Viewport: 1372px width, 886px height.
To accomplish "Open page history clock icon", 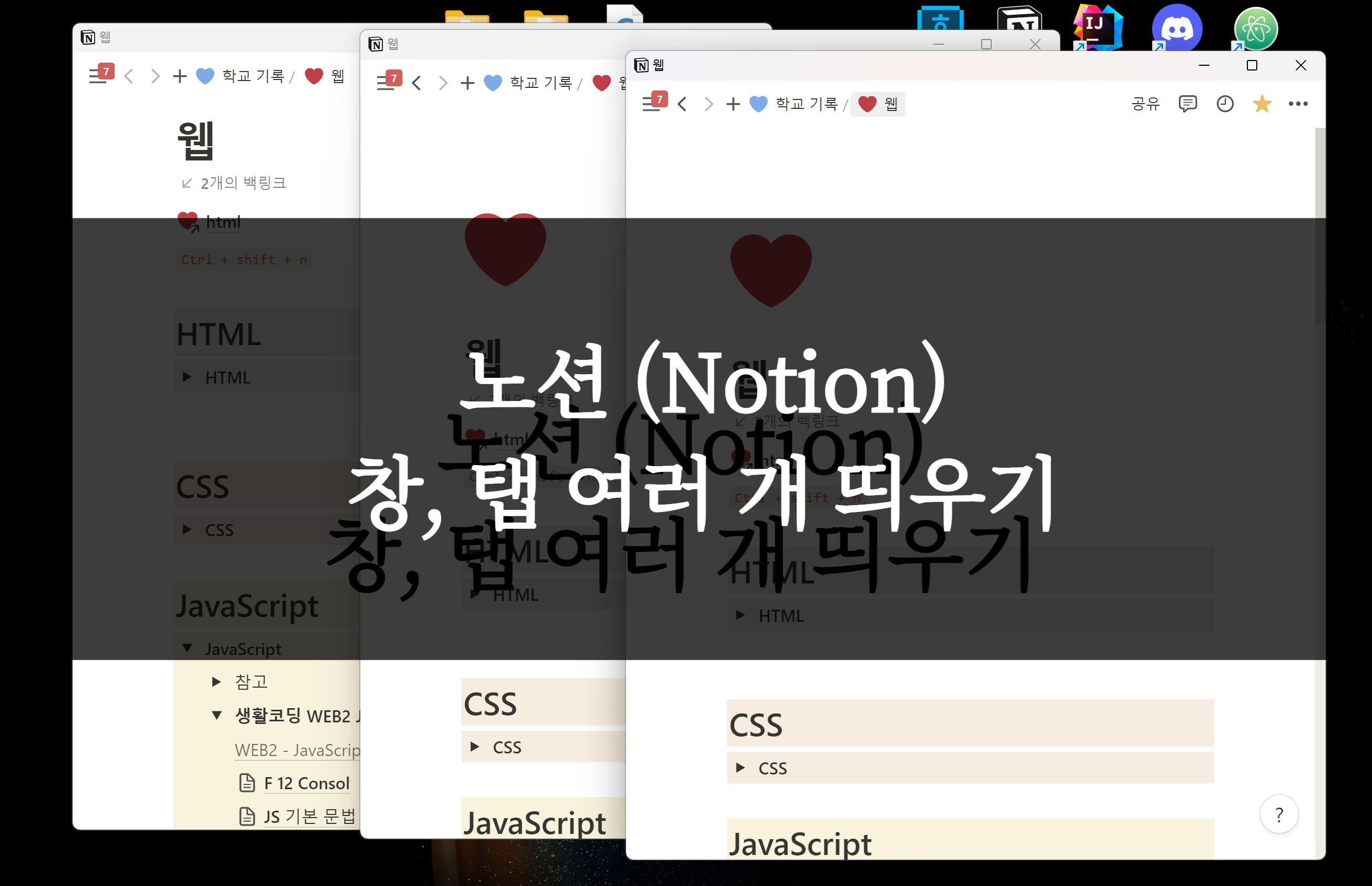I will click(x=1225, y=104).
